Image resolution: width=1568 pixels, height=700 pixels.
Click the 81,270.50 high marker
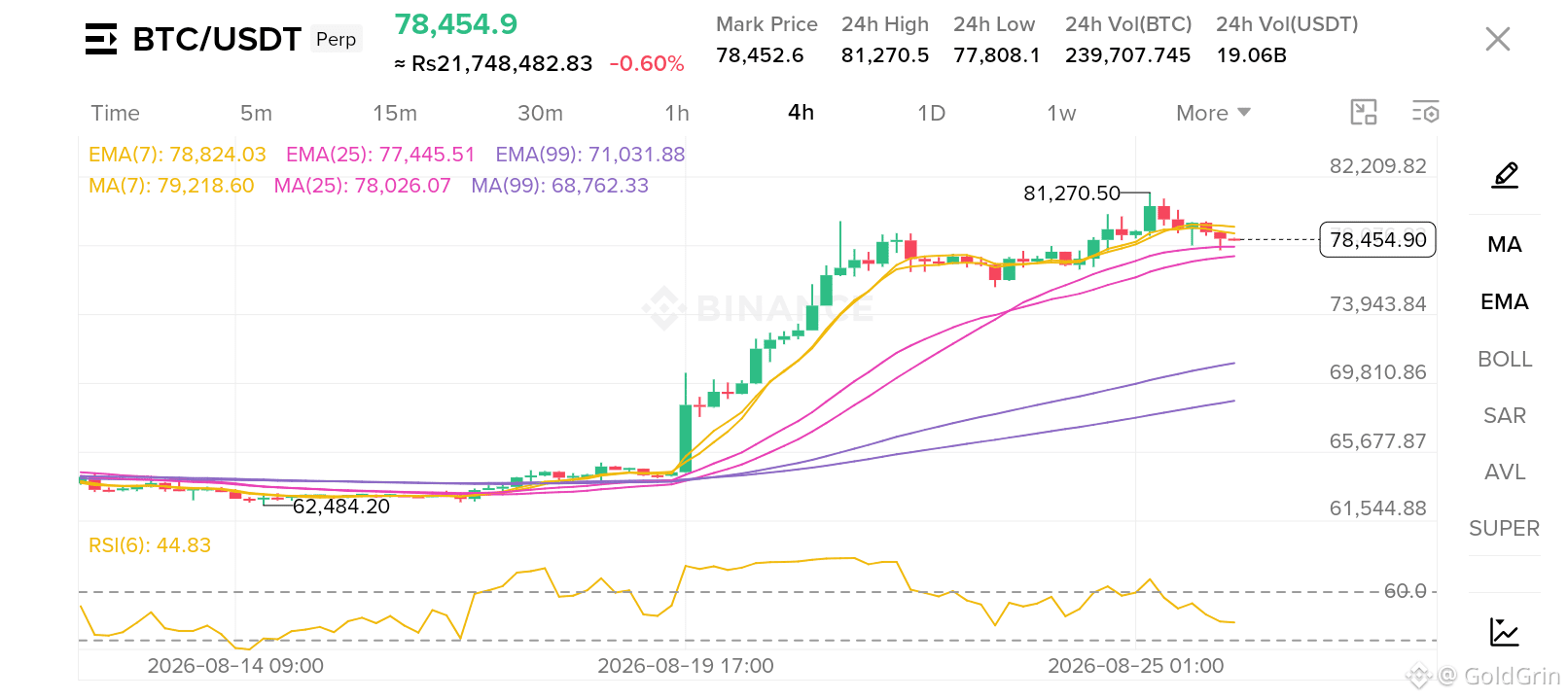click(x=1072, y=193)
